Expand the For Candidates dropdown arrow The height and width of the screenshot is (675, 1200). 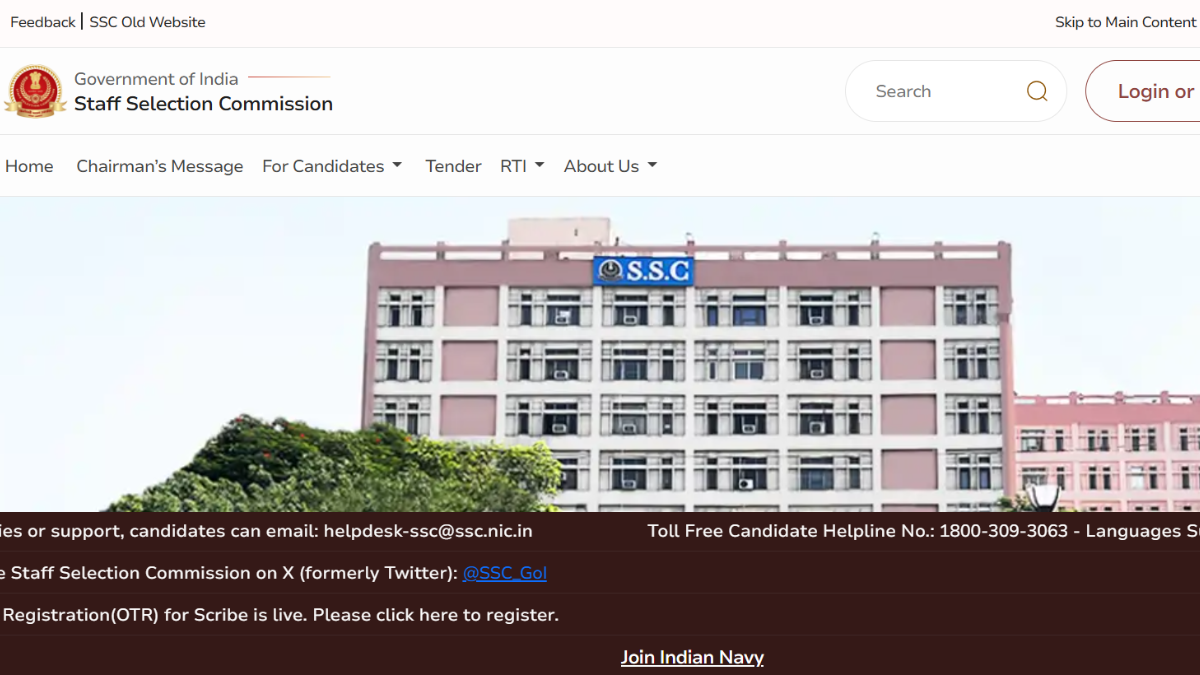coord(397,166)
